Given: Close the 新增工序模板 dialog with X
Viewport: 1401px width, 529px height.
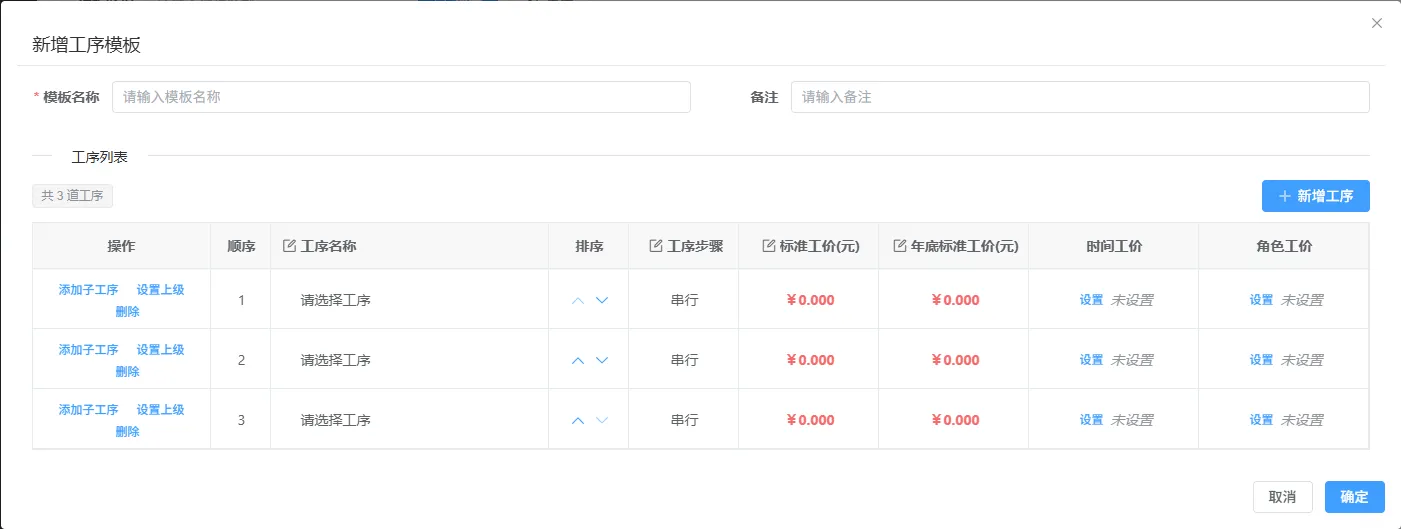Looking at the screenshot, I should [x=1377, y=23].
